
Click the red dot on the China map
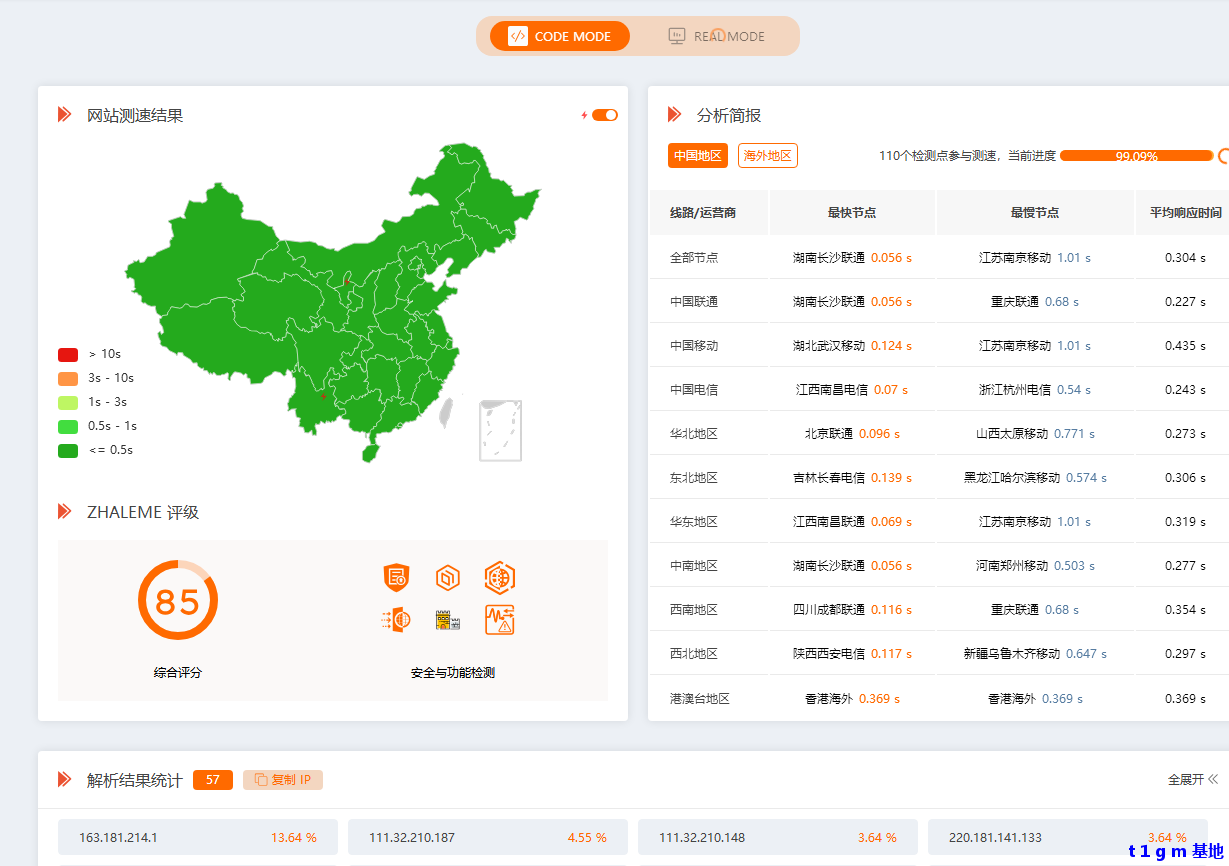[347, 282]
